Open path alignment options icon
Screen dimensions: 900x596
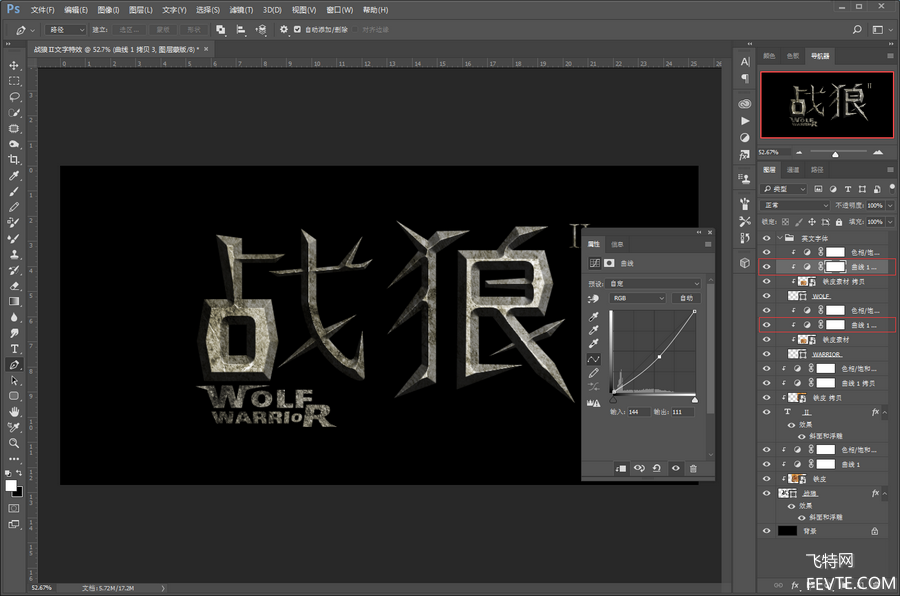click(241, 29)
